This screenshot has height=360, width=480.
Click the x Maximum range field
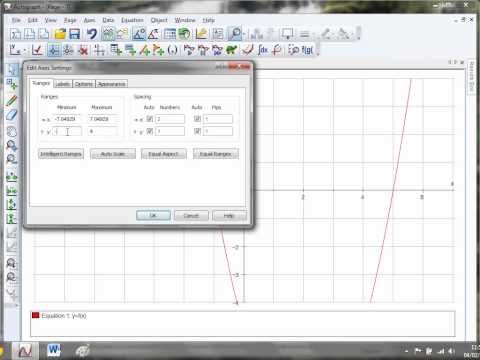(103, 119)
